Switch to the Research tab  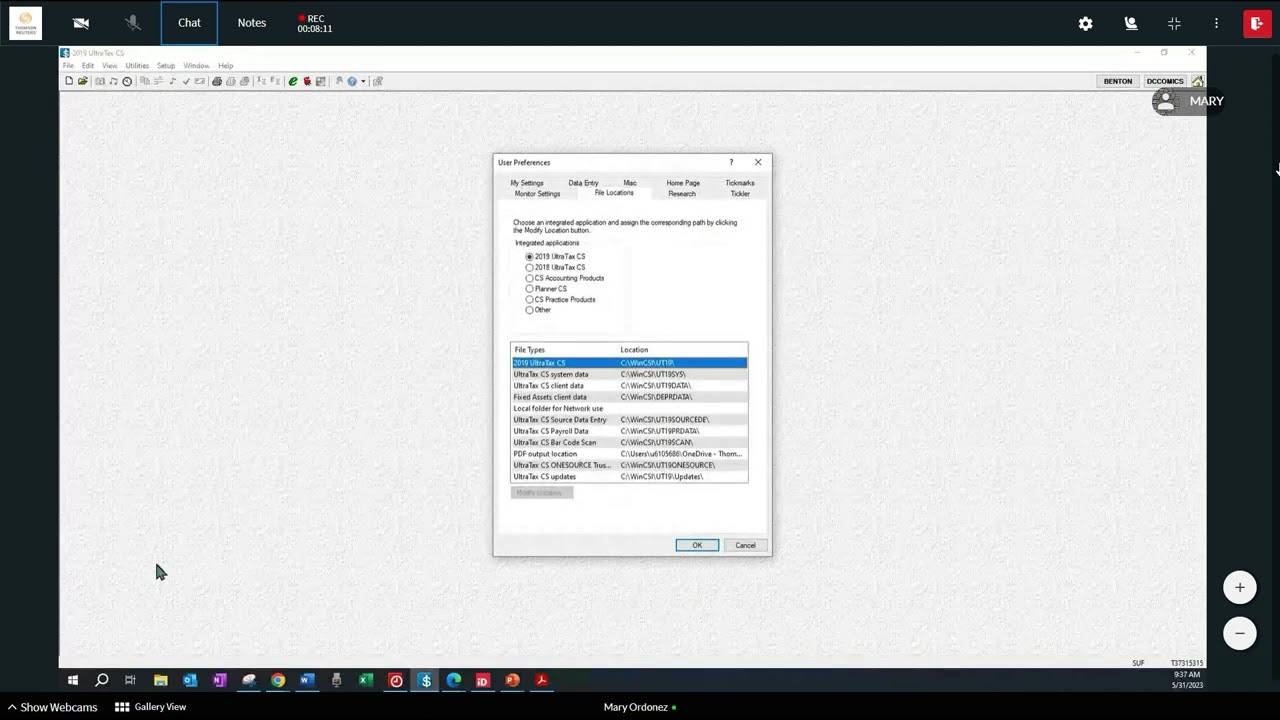click(682, 194)
